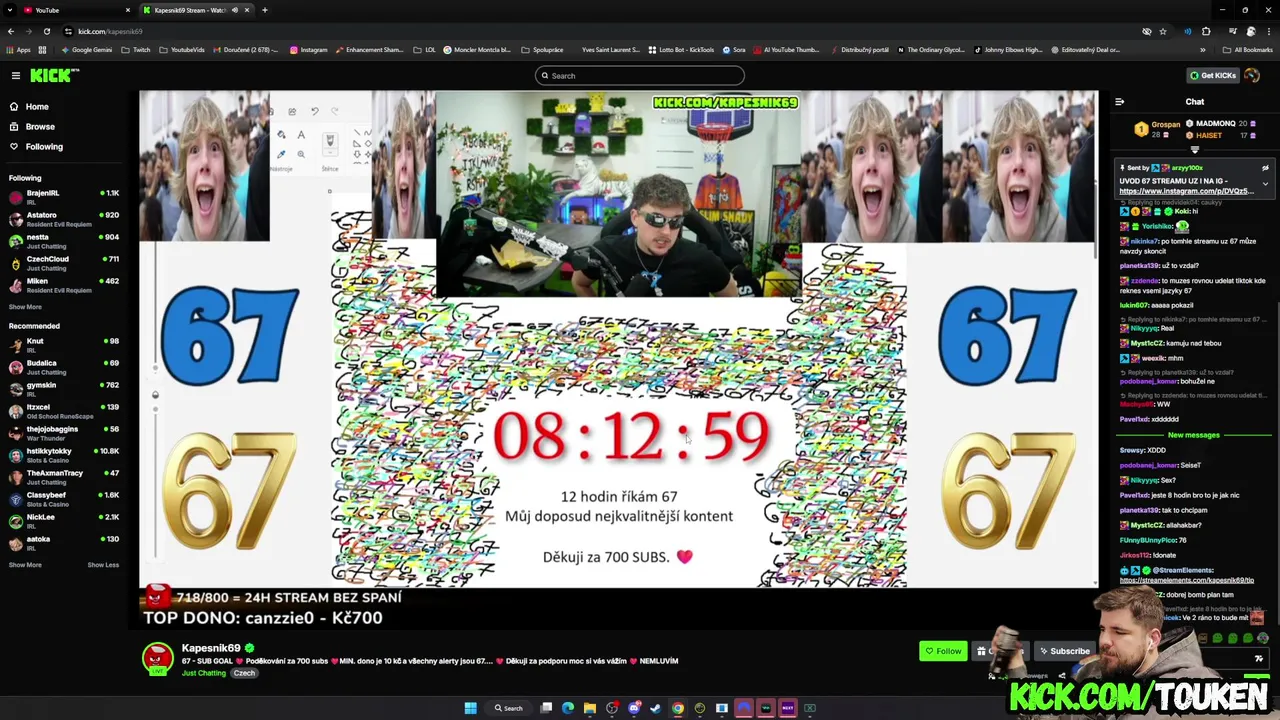This screenshot has width=1280, height=720.
Task: Open File Explorer from the taskbar
Action: [590, 708]
